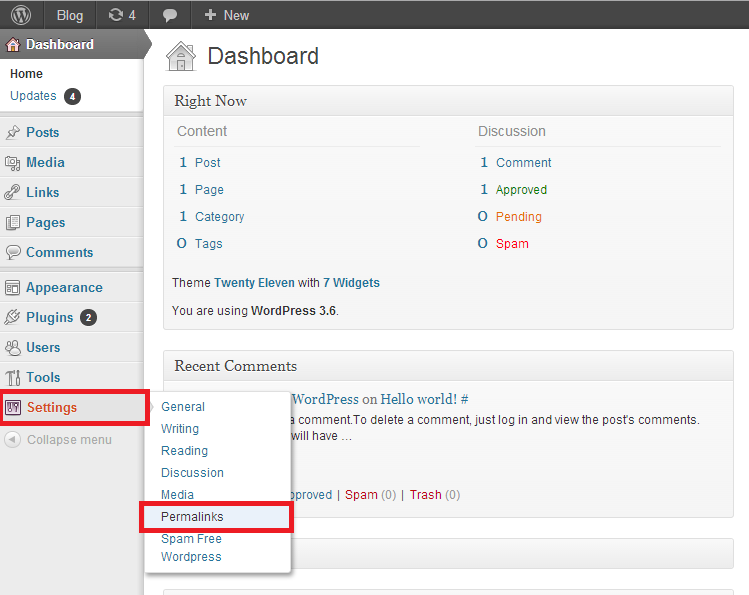Click the Links chain icon

tap(12, 192)
